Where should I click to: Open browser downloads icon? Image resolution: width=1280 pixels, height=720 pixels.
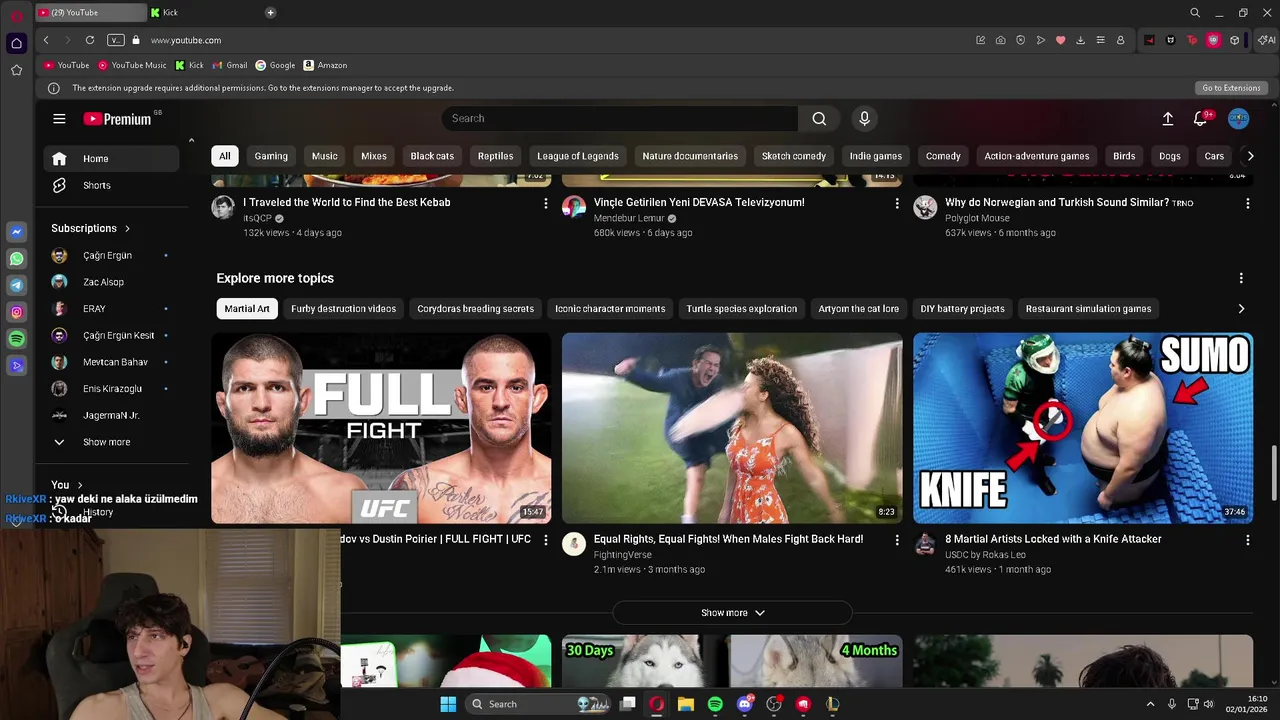[x=1080, y=40]
